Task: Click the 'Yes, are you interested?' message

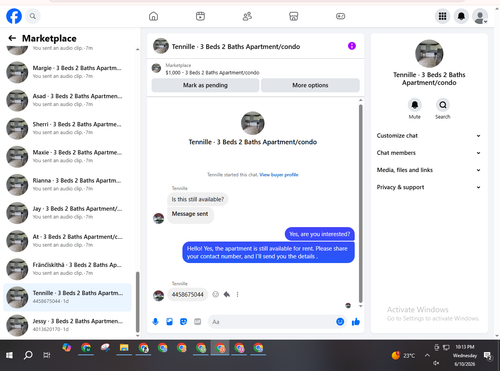Action: coord(319,234)
